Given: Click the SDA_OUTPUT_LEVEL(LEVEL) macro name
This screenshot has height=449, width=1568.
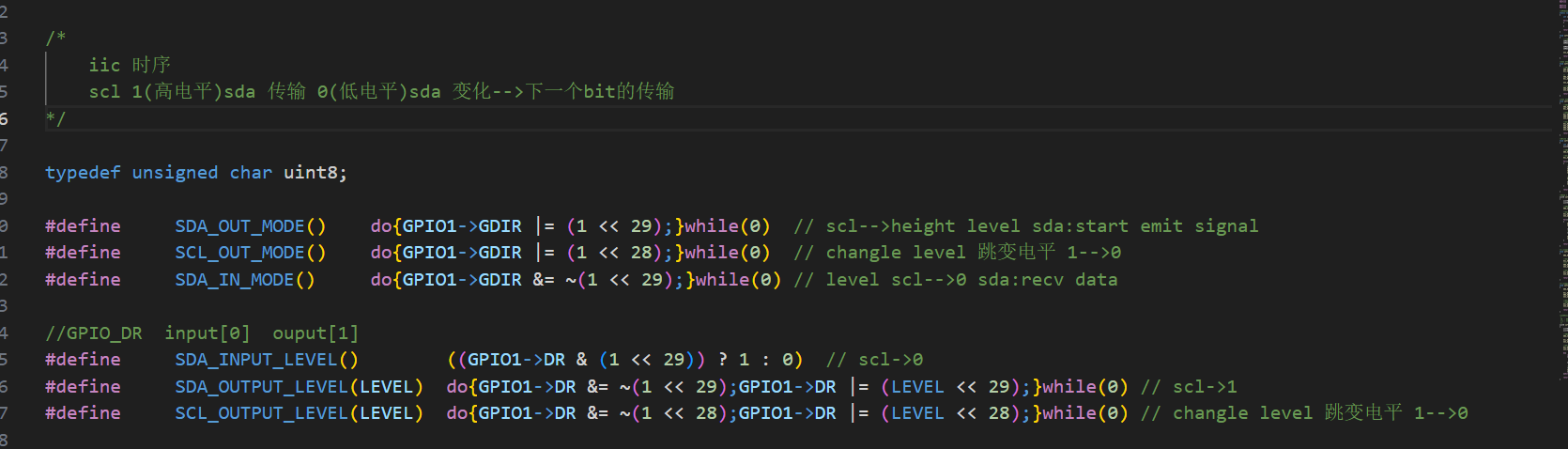Looking at the screenshot, I should pos(300,387).
